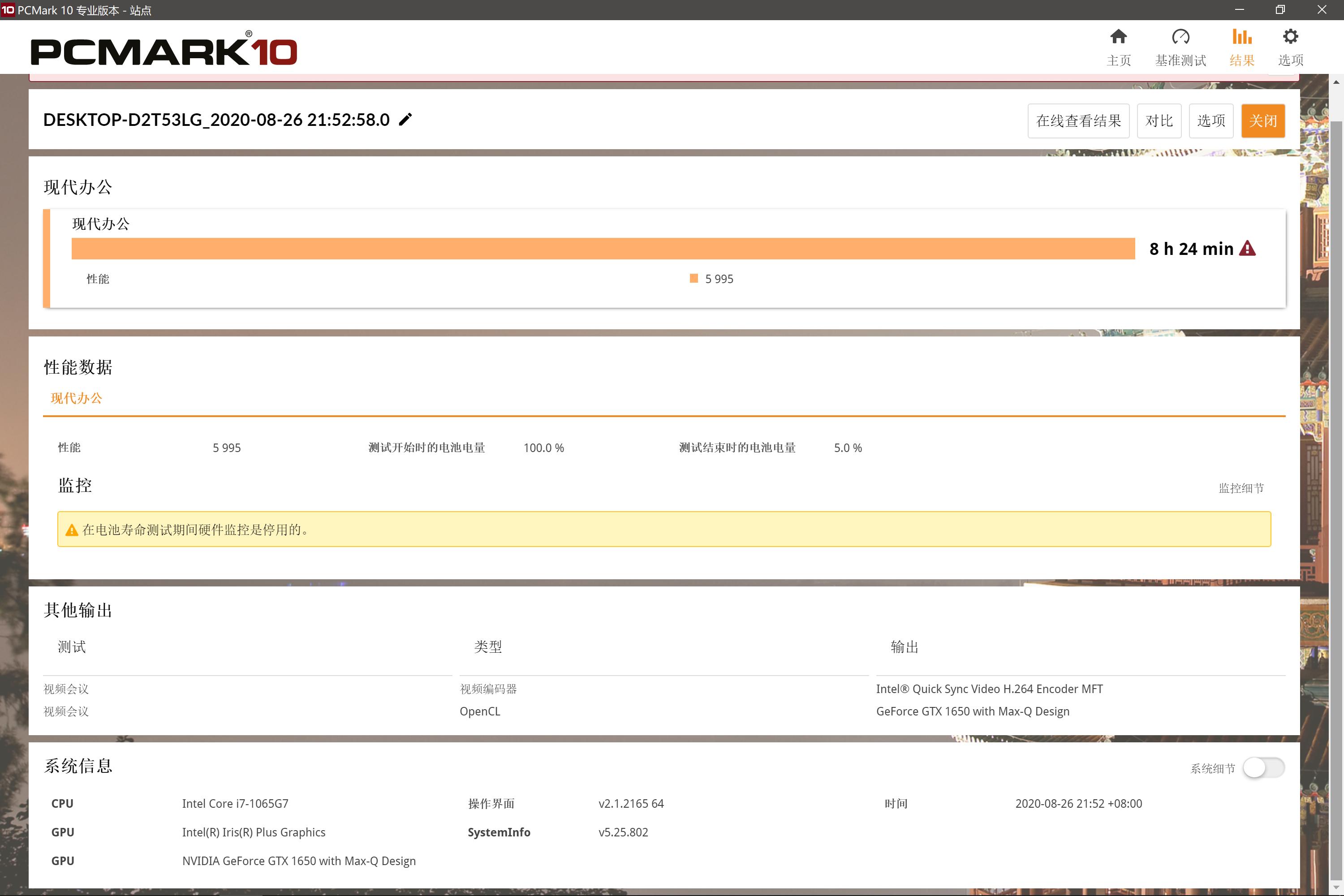The height and width of the screenshot is (896, 1344).
Task: Open Options (选项) gear icon
Action: click(x=1290, y=37)
